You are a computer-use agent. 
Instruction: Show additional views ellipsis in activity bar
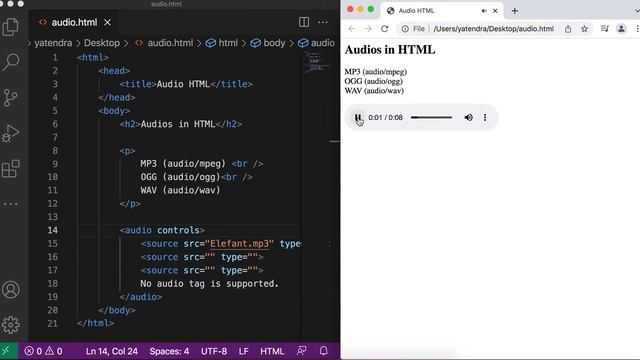click(x=11, y=204)
